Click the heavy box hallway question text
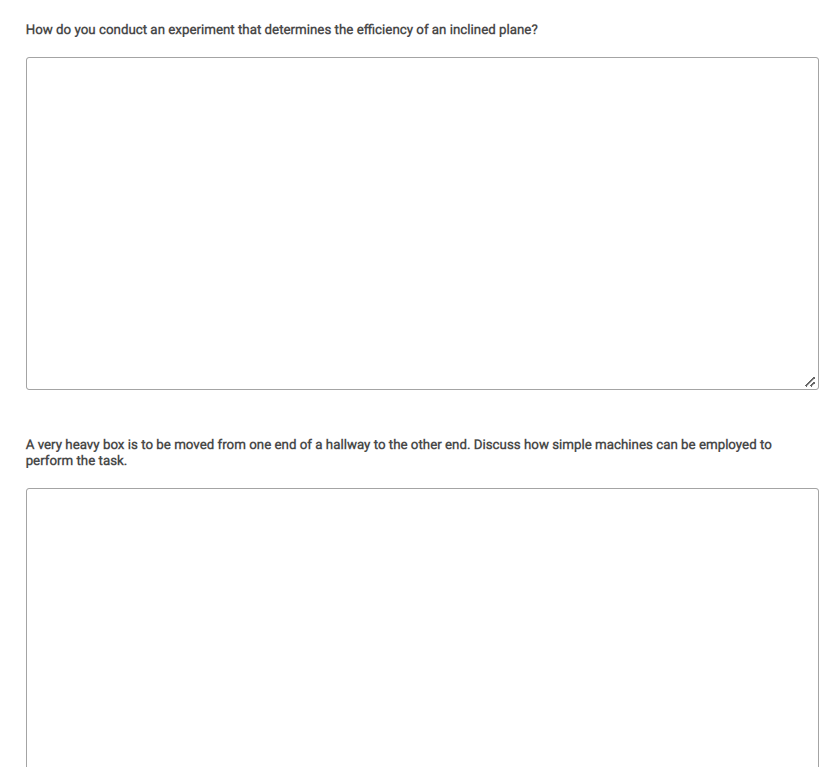The height and width of the screenshot is (767, 840). 399,453
